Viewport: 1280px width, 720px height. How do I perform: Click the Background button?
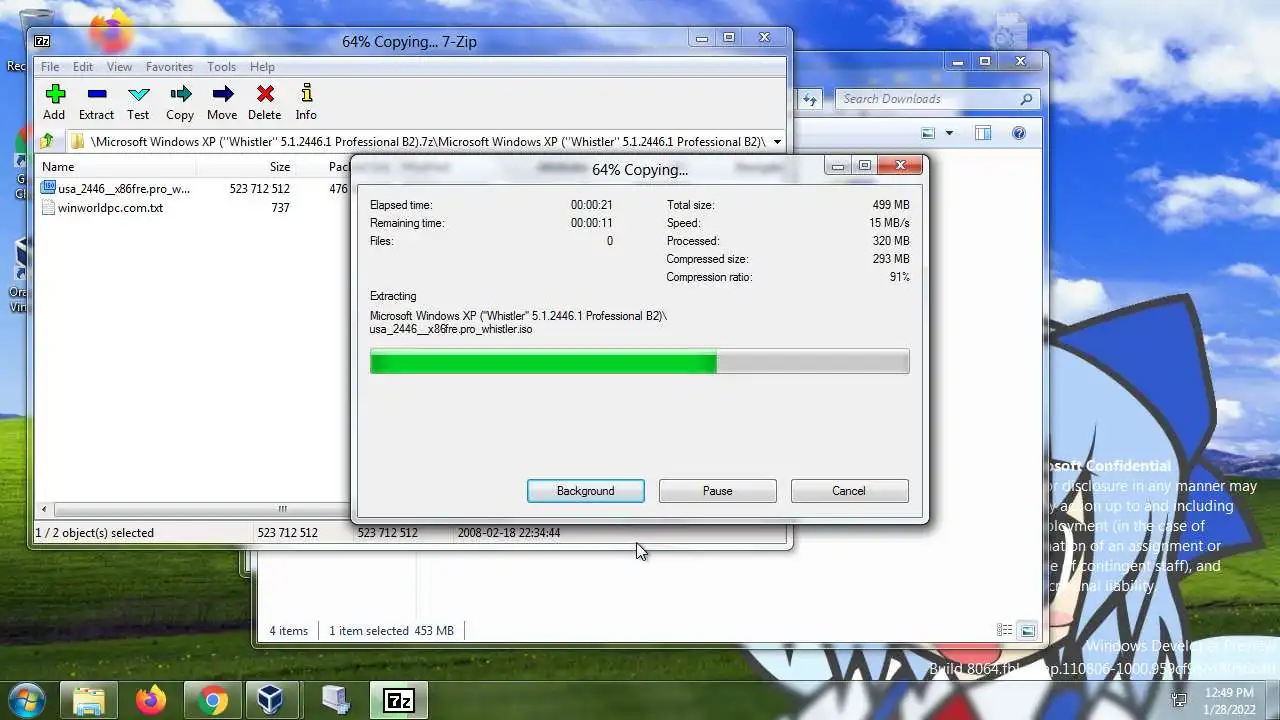coord(586,491)
